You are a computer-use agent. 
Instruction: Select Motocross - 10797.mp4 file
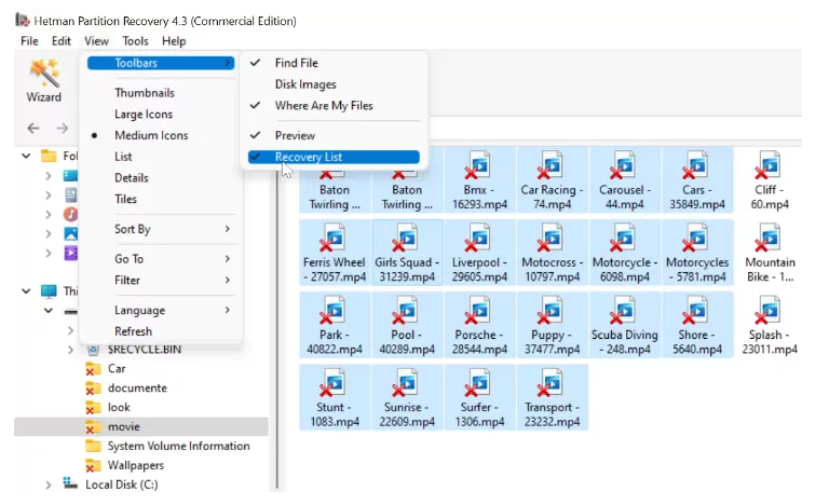click(x=552, y=253)
